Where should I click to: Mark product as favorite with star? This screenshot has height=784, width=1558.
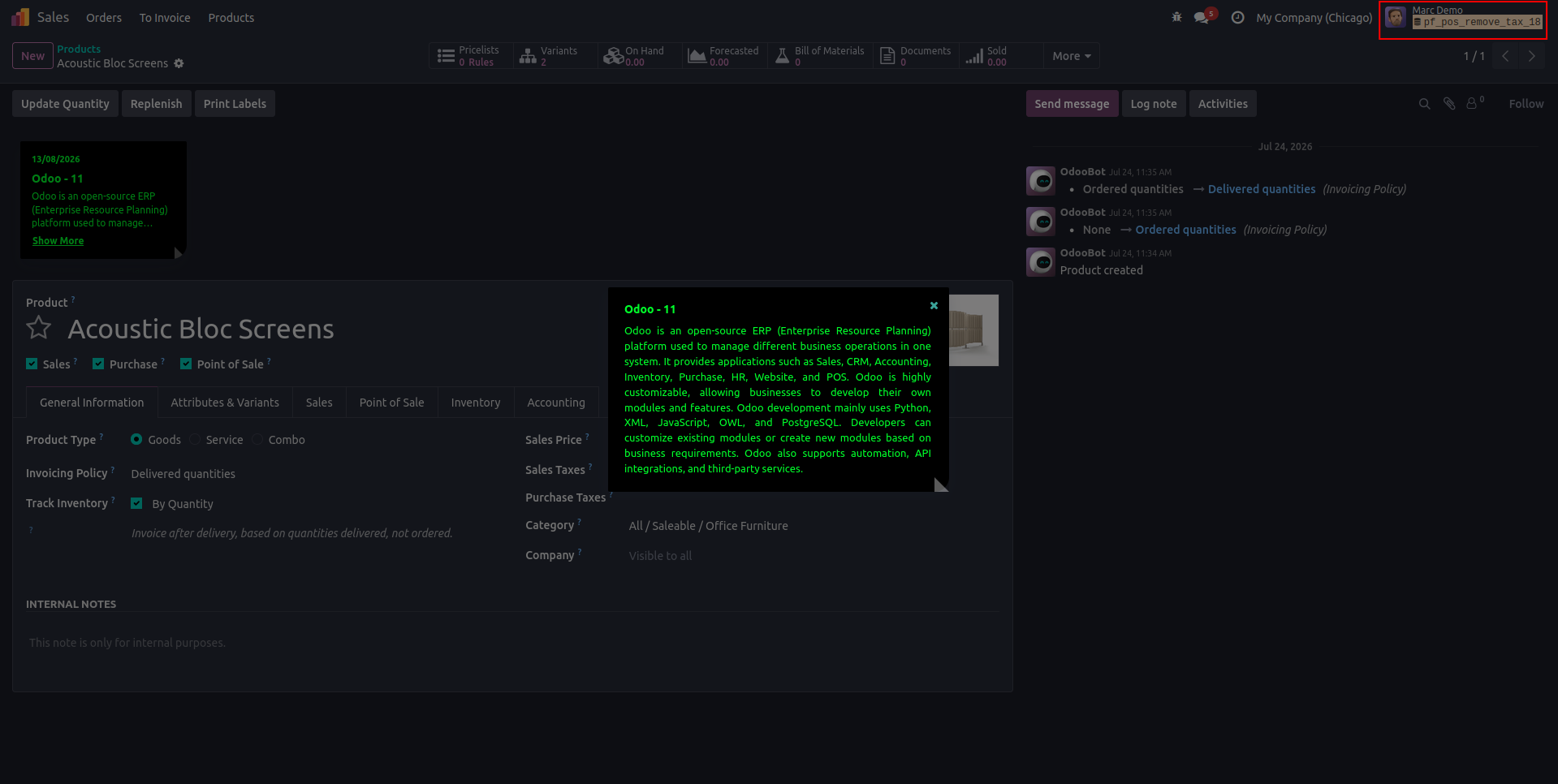(39, 328)
